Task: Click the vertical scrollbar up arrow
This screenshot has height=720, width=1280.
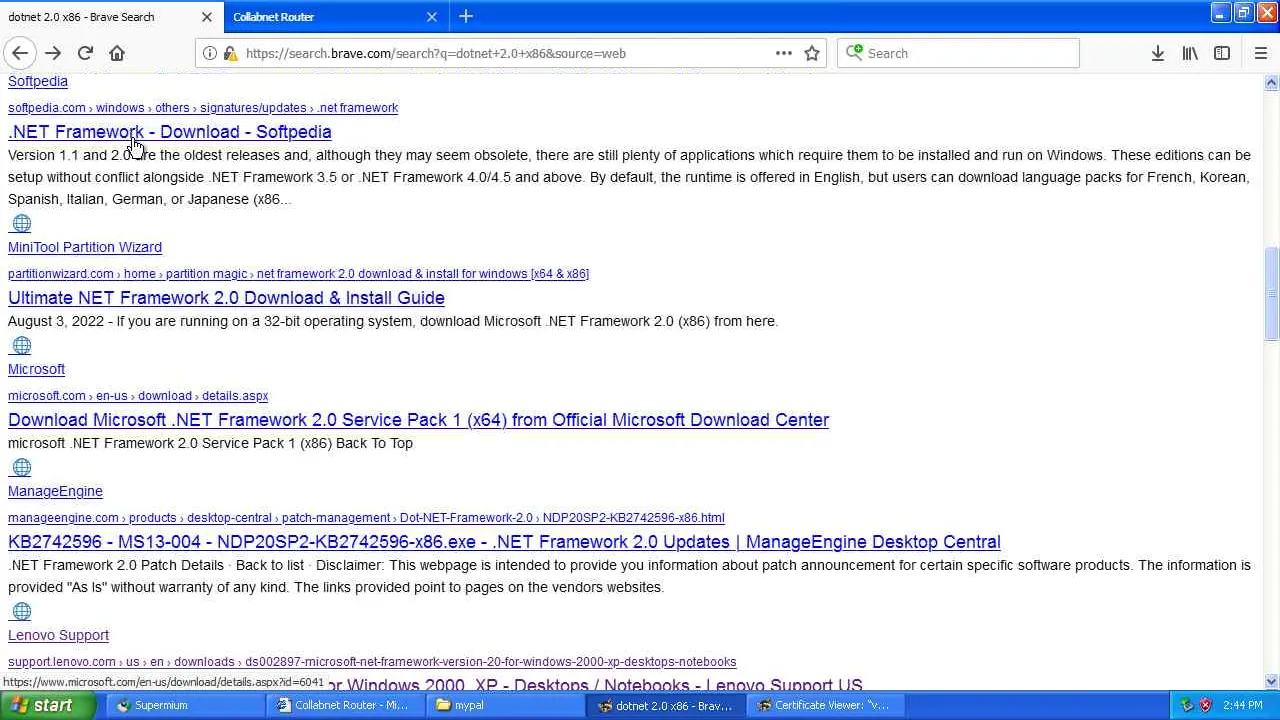Action: (x=1271, y=83)
